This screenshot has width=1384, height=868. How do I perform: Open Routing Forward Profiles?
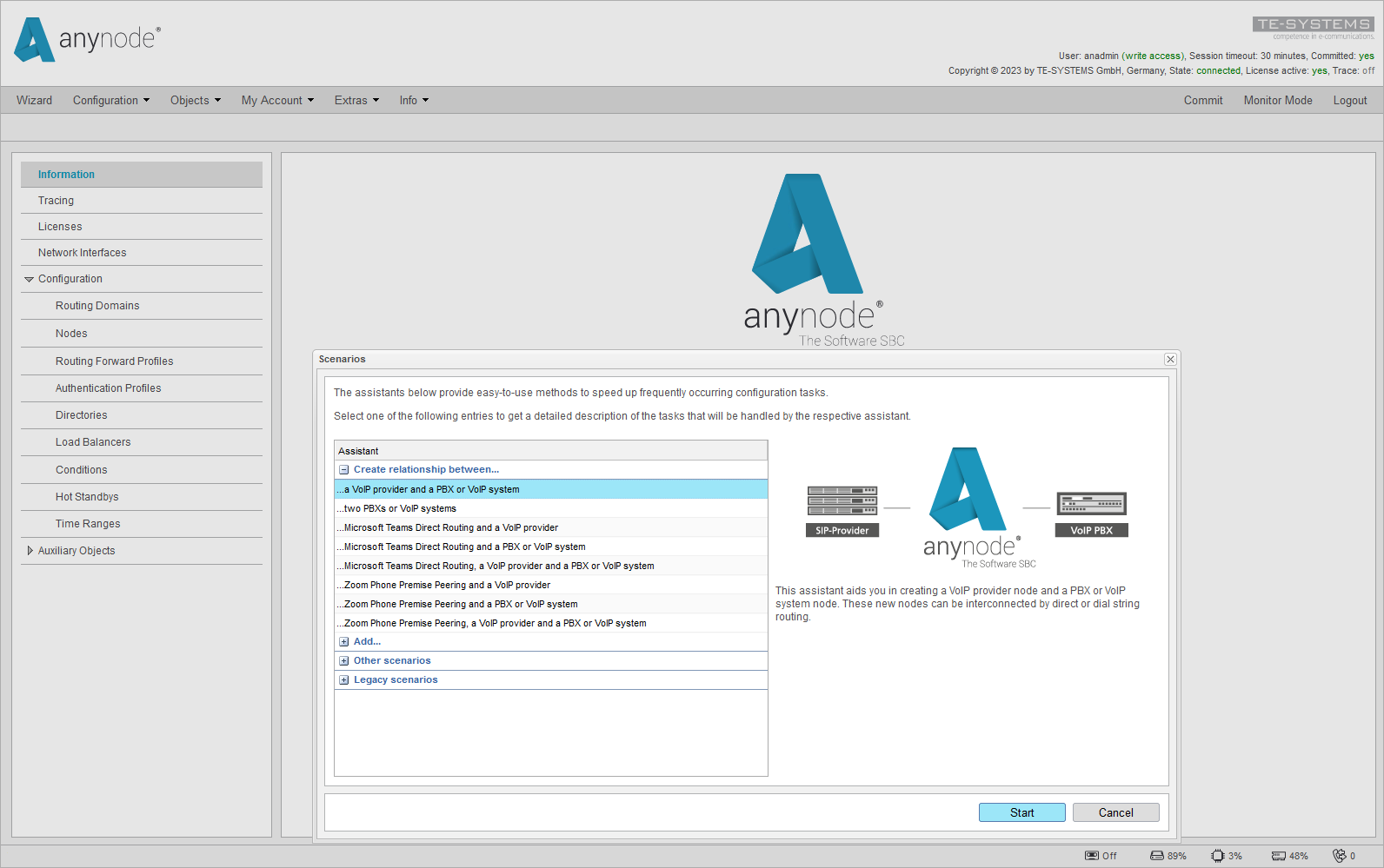(142, 361)
